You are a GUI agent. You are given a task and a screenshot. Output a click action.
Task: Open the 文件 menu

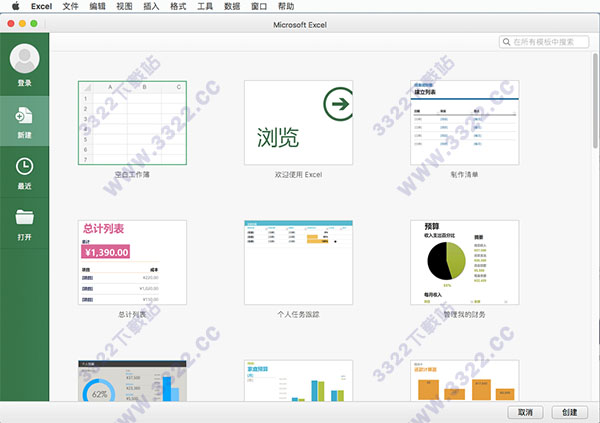coord(70,6)
